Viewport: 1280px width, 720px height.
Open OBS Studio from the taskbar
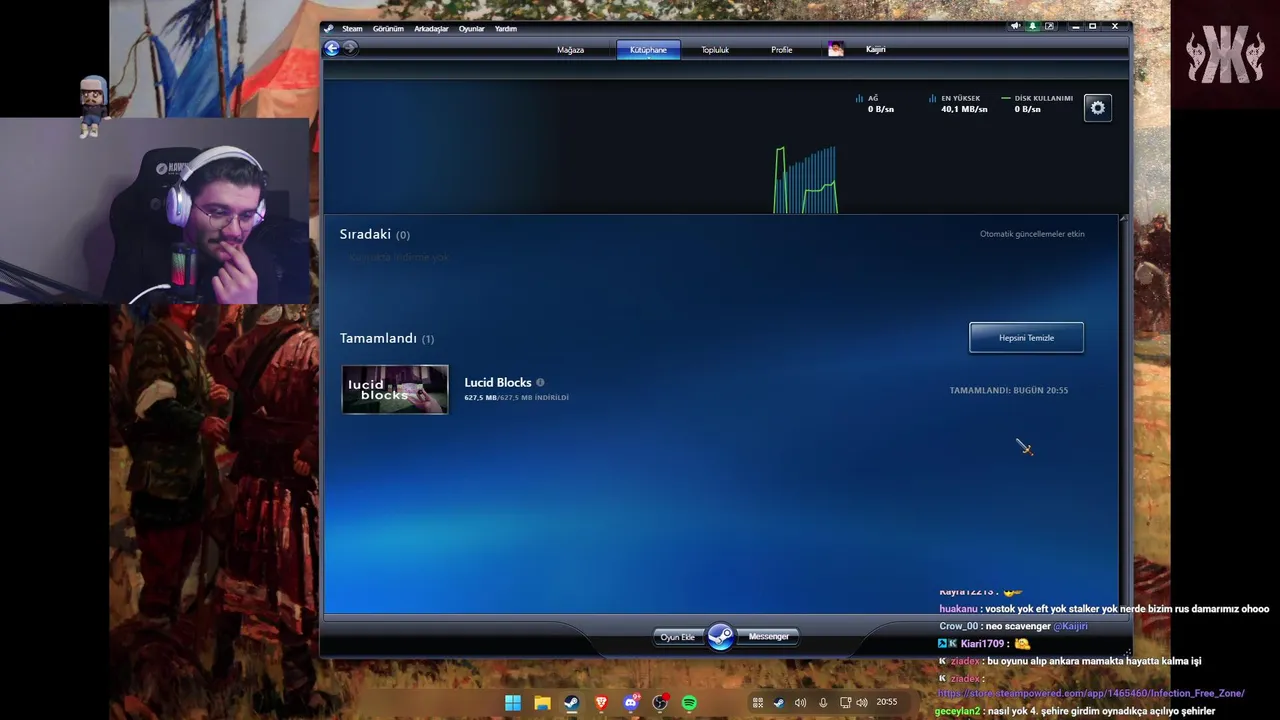660,703
